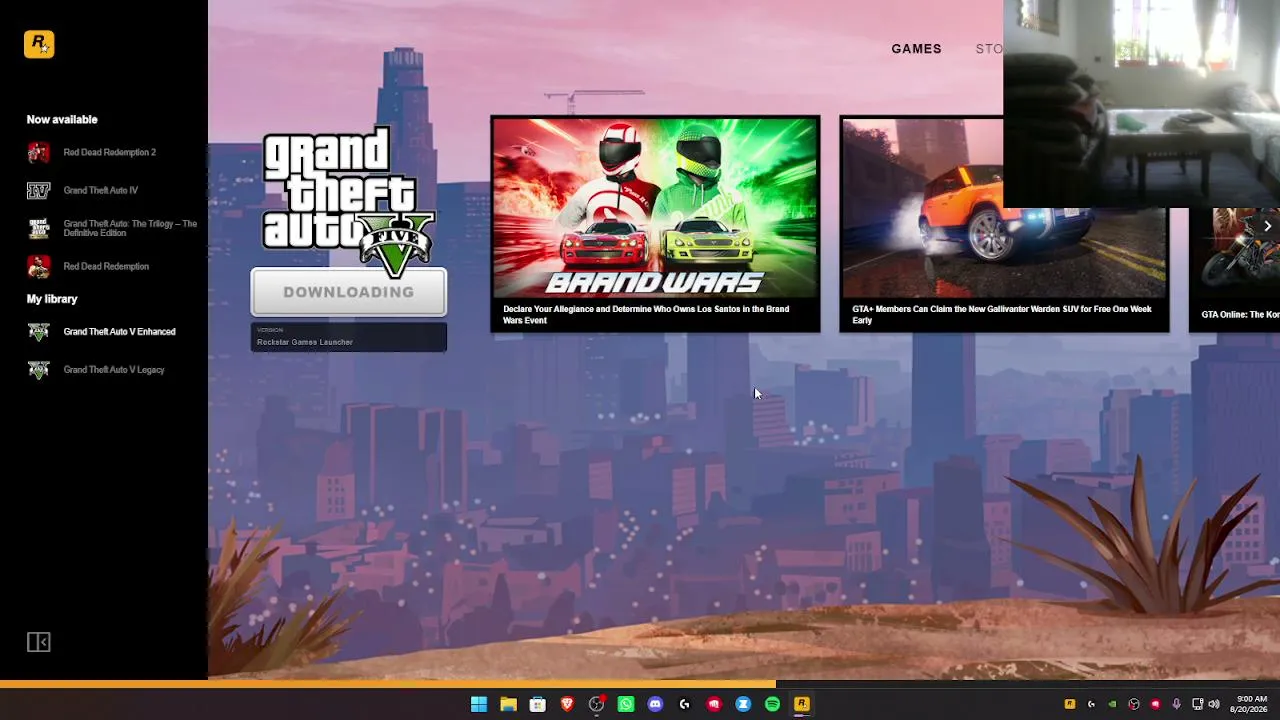
Task: Open the GTA+ Members Warden SUV headline
Action: pos(1002,315)
